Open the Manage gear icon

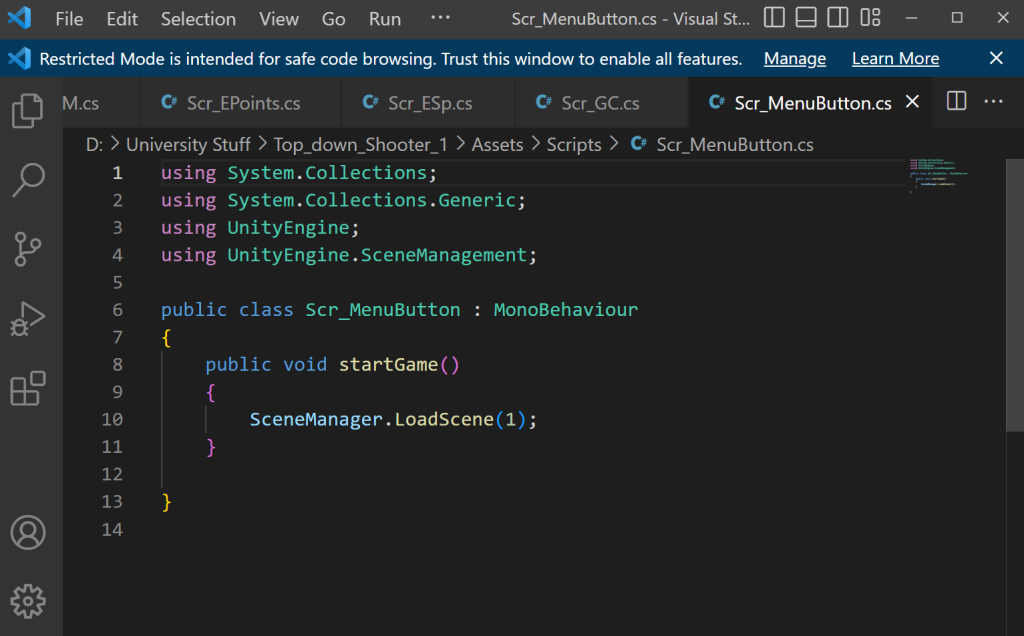click(28, 601)
